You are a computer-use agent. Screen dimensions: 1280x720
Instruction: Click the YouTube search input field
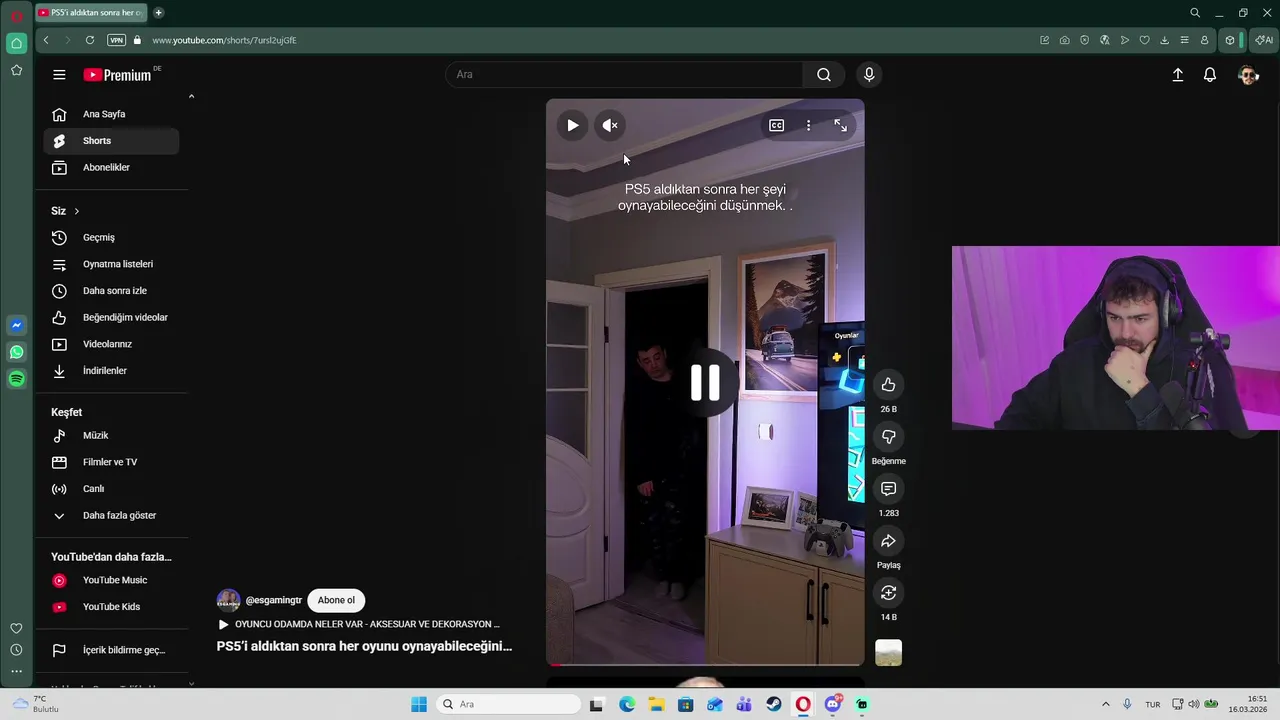624,75
